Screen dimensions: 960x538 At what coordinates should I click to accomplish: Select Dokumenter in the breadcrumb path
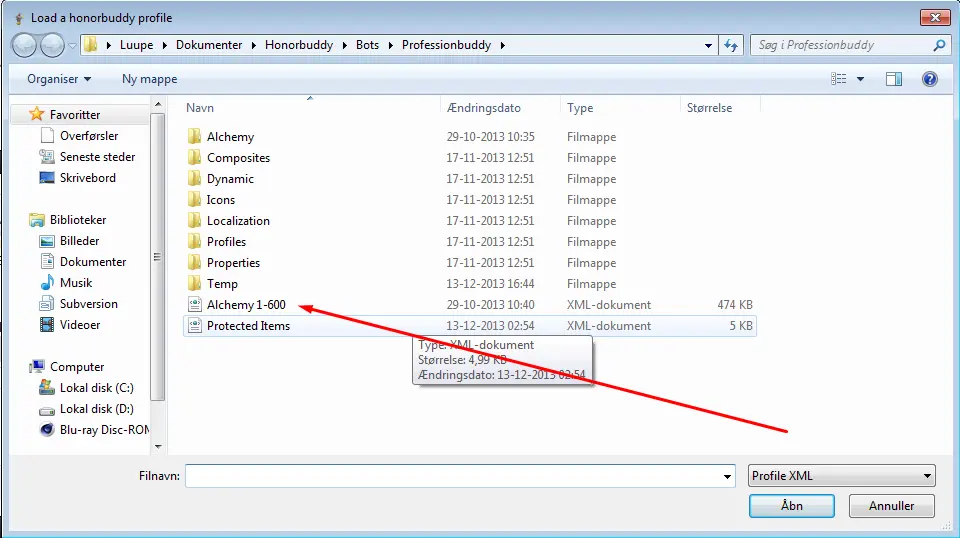point(209,45)
